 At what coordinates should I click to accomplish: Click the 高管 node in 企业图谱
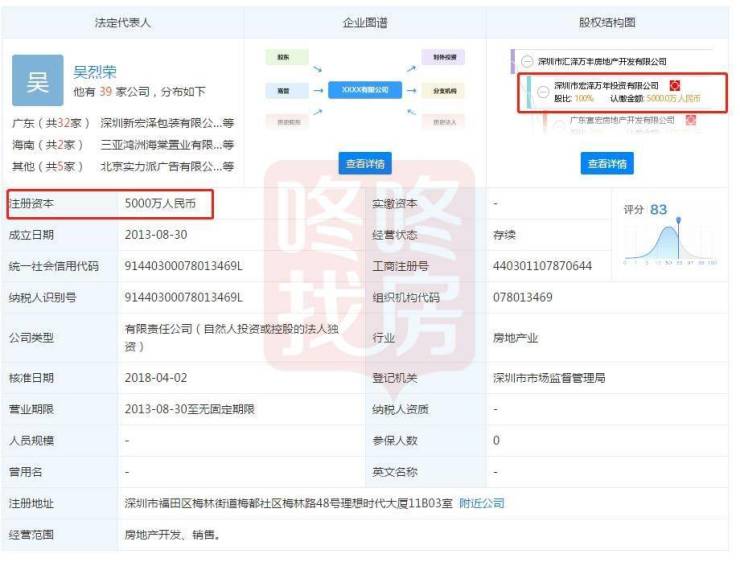click(x=286, y=91)
